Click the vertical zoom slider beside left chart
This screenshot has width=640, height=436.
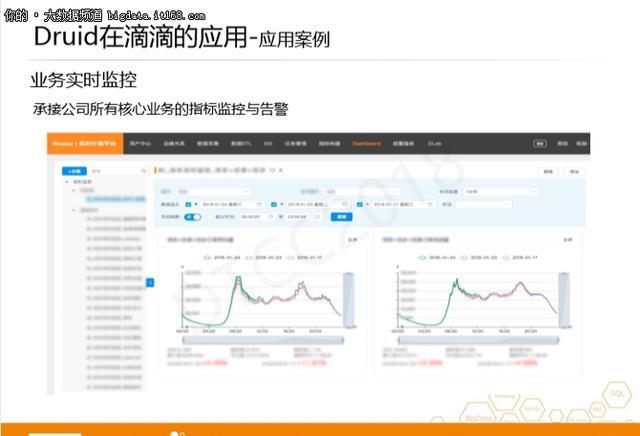(x=349, y=300)
